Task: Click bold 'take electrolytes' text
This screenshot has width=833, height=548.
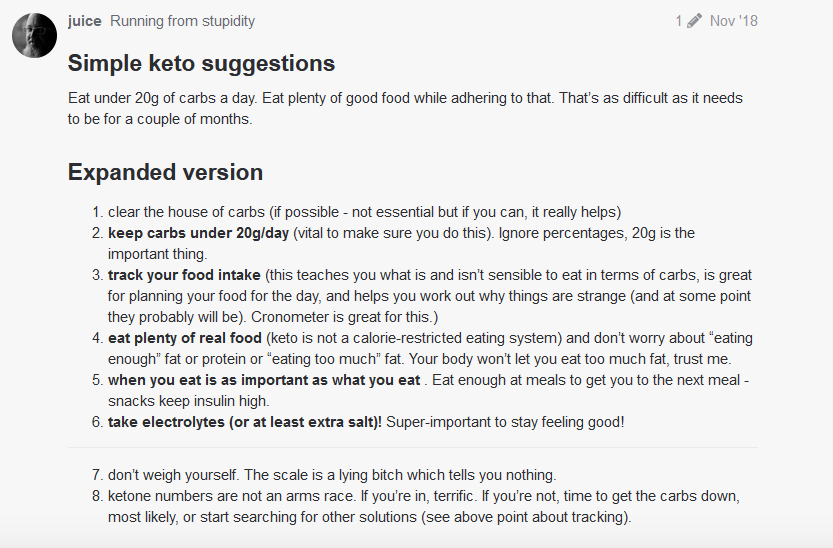Action: click(x=245, y=422)
